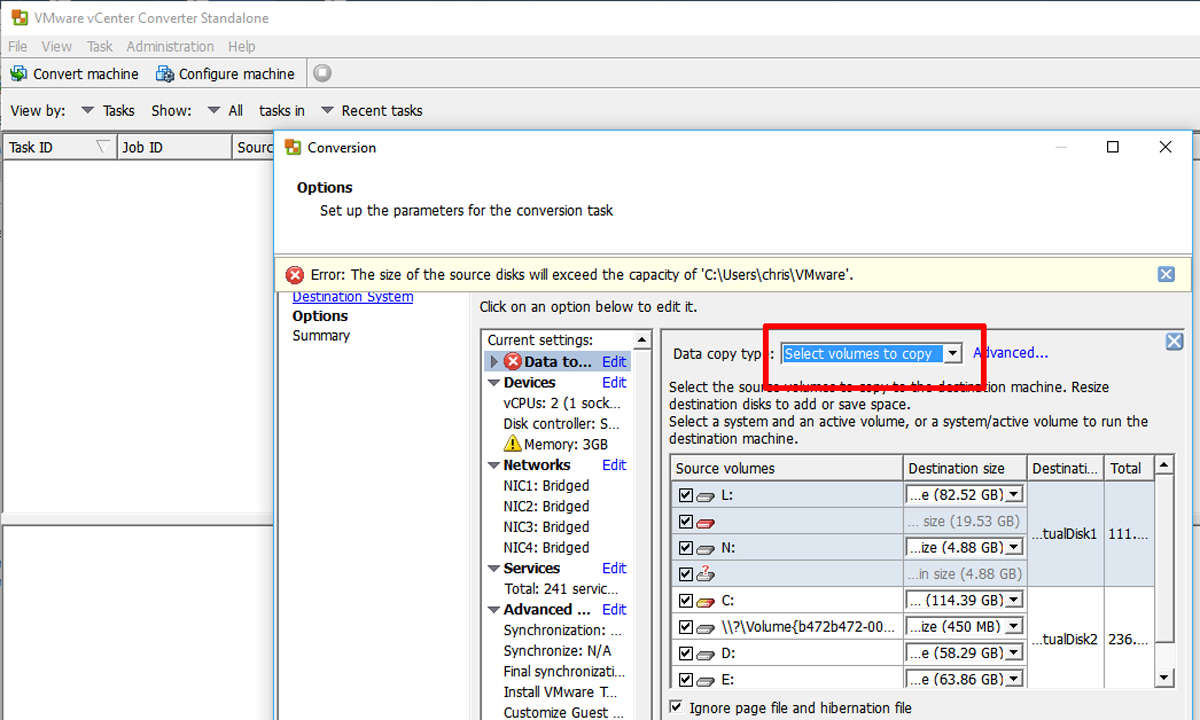Screen dimensions: 1200x720
Task: Click the question-mark drive icon of the unknown volume
Action: click(706, 574)
